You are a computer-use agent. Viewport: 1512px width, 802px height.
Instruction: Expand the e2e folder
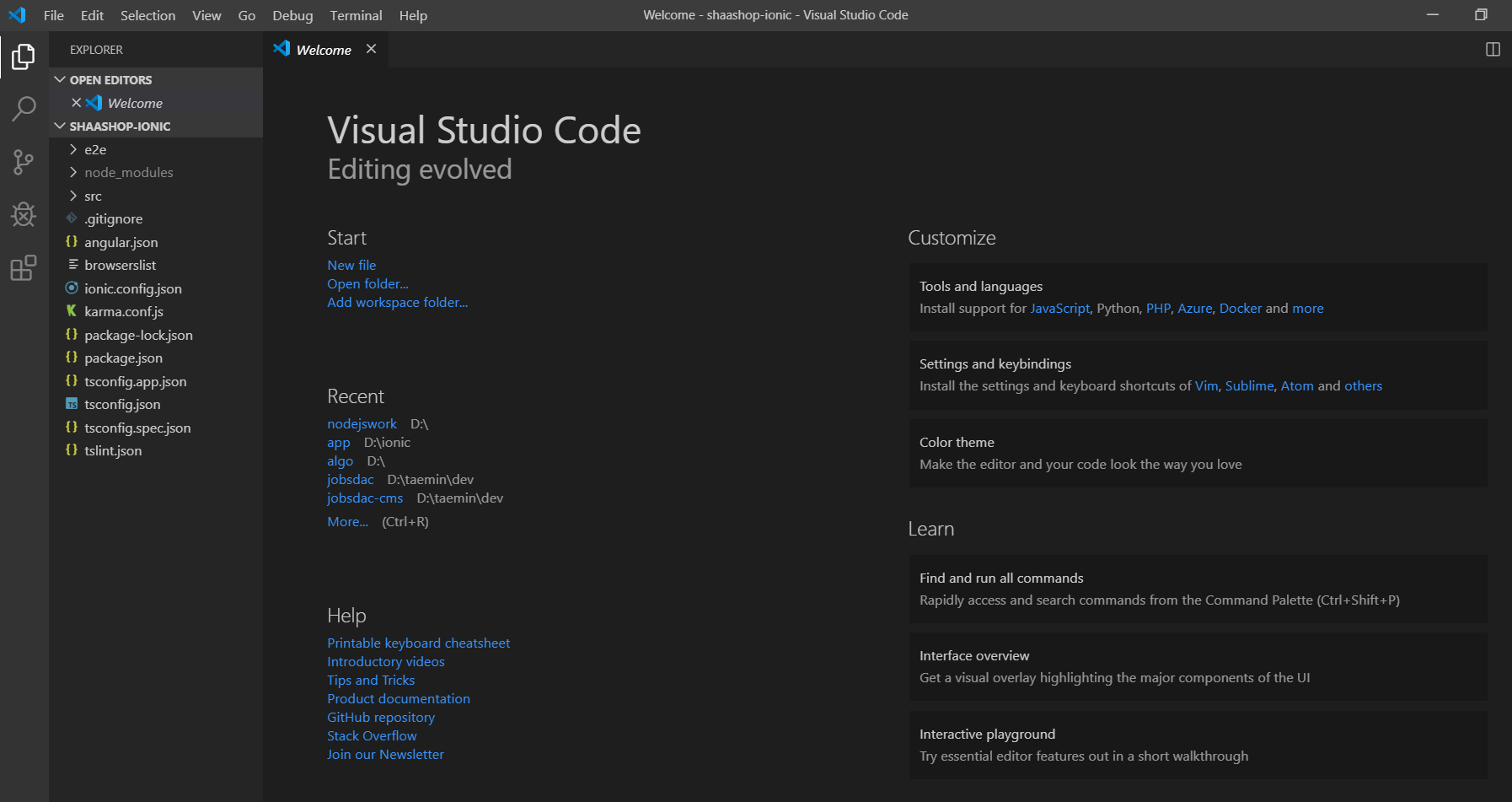(73, 149)
